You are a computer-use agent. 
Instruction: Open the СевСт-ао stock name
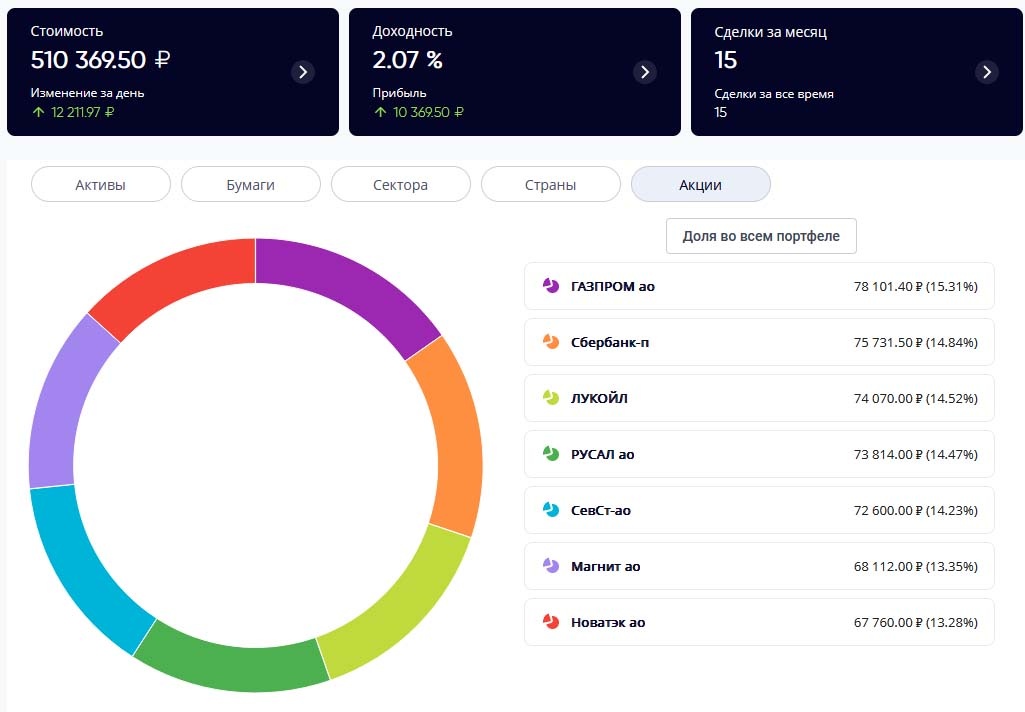601,511
